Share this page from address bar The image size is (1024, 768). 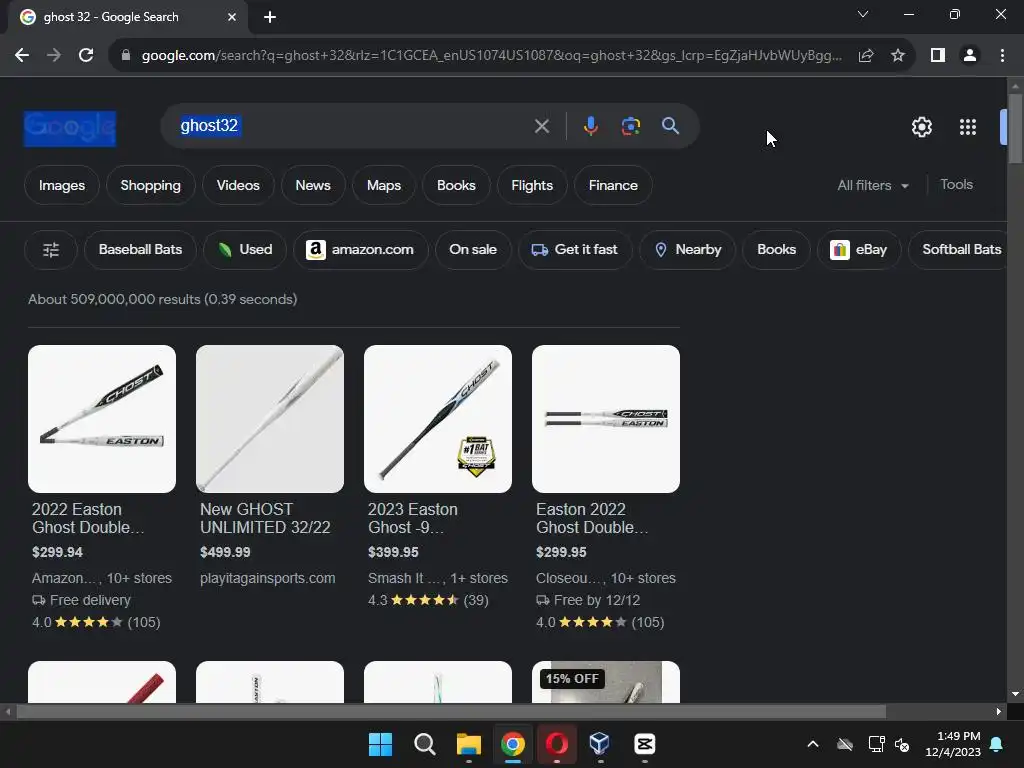tap(866, 56)
